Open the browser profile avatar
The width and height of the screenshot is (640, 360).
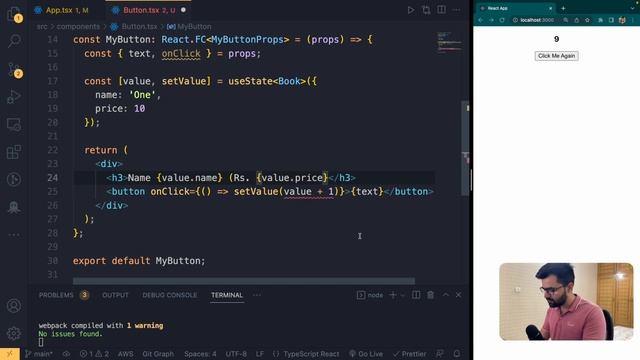click(x=622, y=20)
